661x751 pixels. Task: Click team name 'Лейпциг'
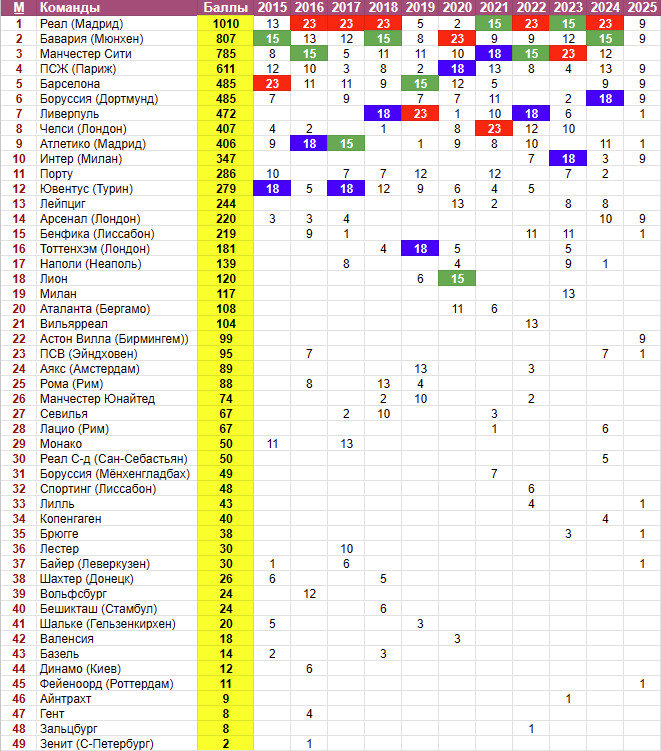[x=63, y=204]
